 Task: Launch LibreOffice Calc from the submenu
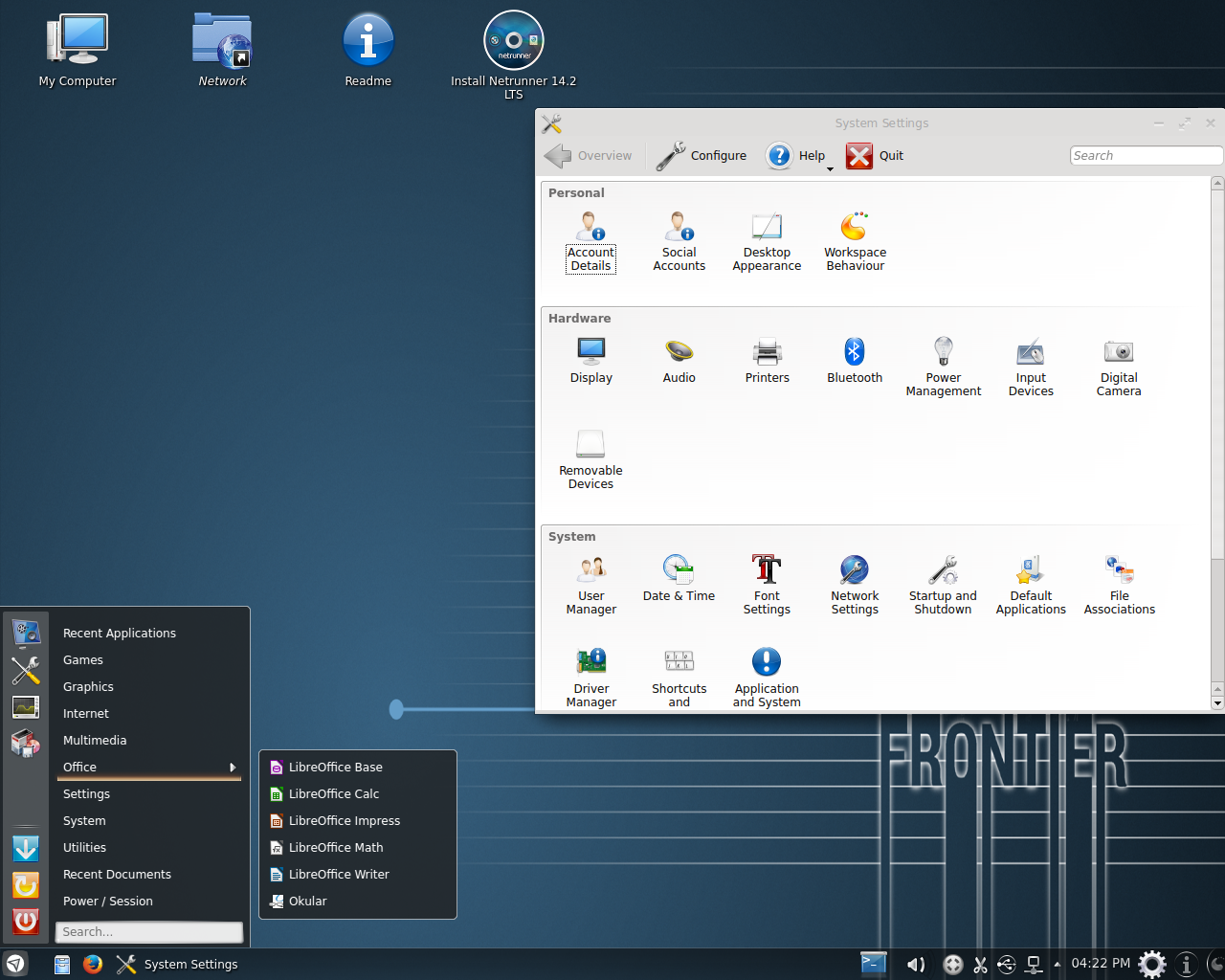[x=357, y=794]
